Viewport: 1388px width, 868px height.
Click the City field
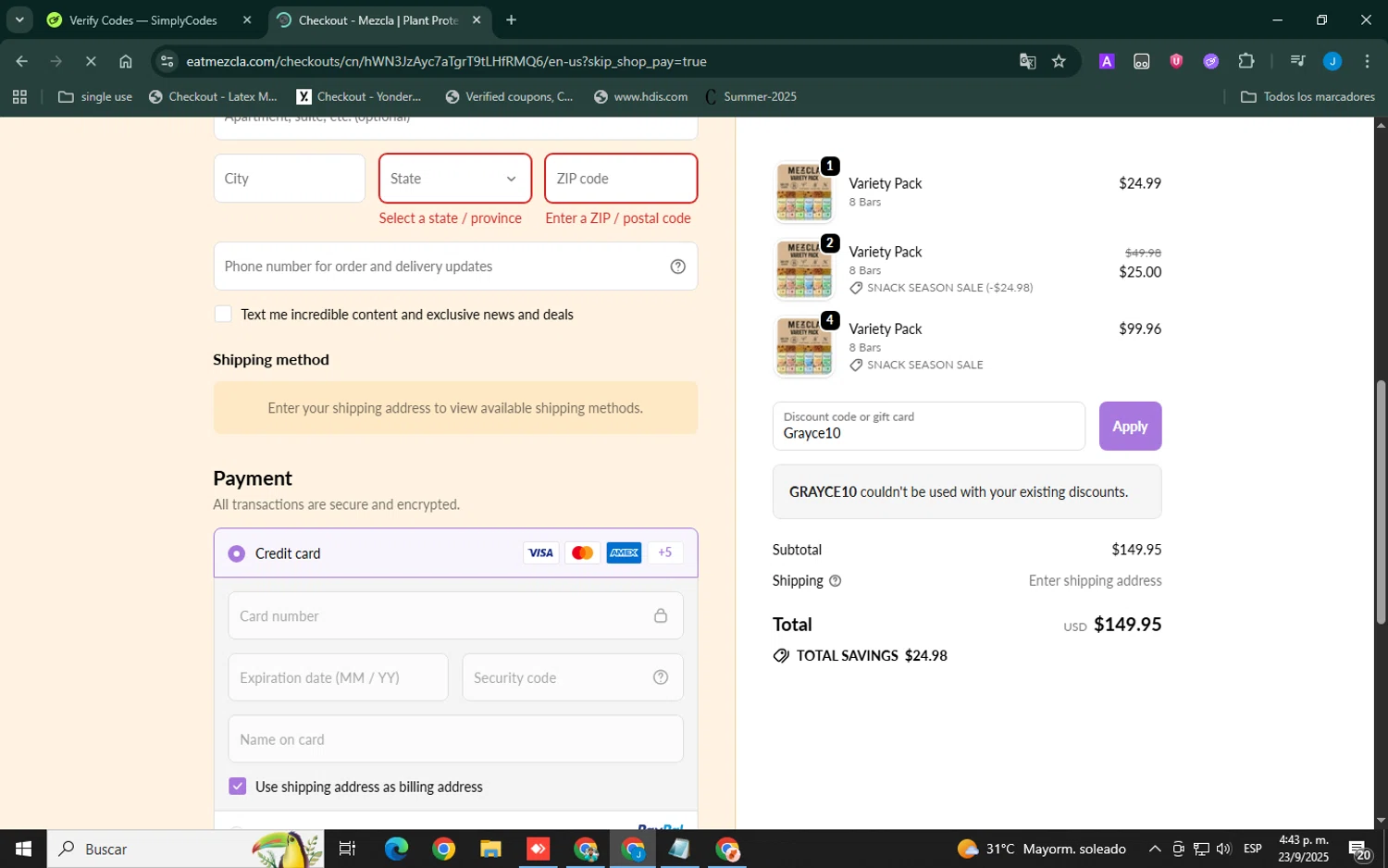(x=290, y=179)
